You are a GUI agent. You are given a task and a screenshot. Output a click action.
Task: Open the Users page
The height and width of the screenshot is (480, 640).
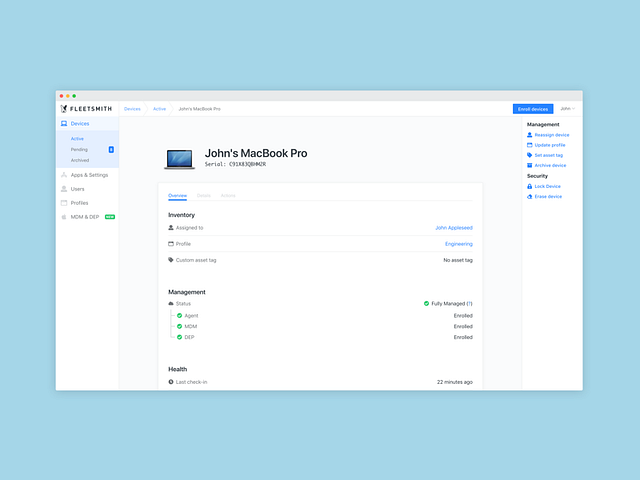[x=78, y=189]
